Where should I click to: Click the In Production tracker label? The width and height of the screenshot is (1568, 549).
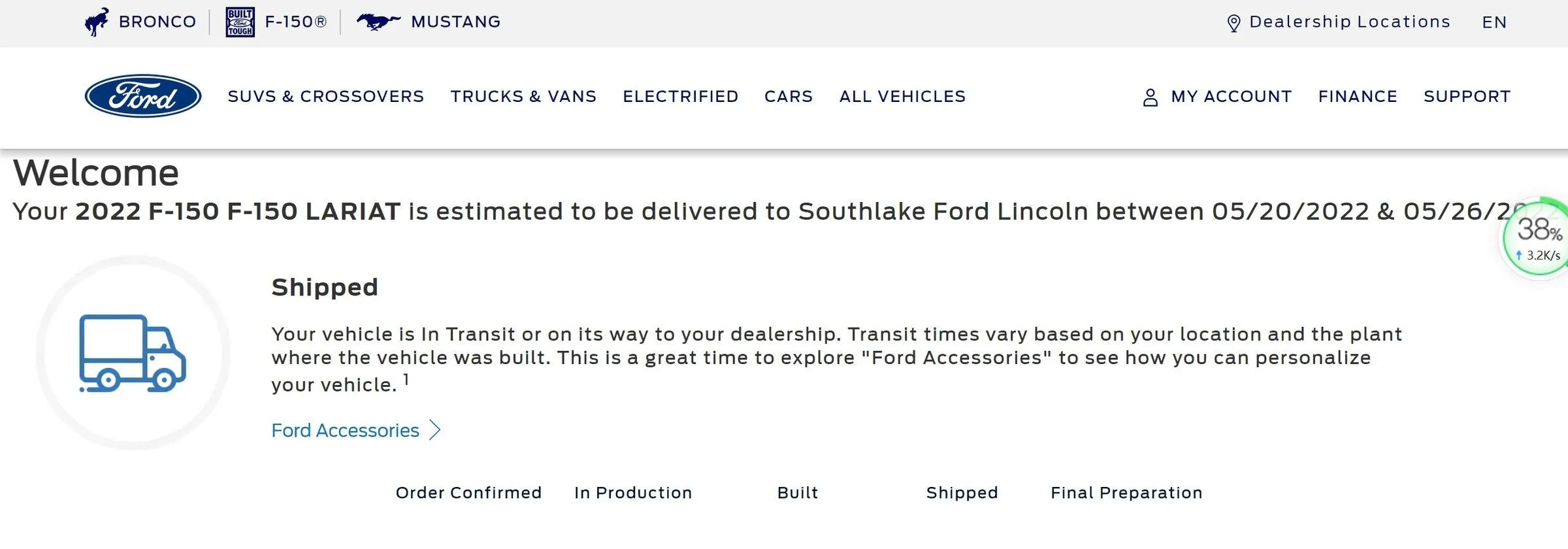point(632,492)
